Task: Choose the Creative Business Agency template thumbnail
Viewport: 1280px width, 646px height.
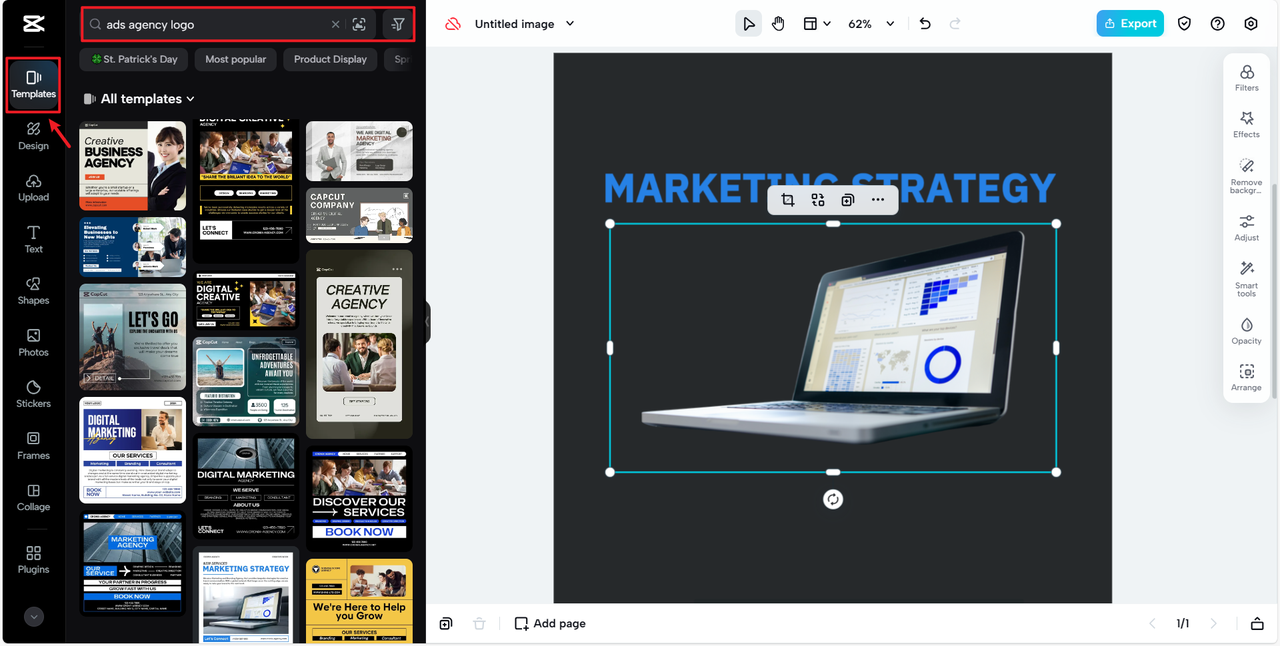Action: coord(133,166)
